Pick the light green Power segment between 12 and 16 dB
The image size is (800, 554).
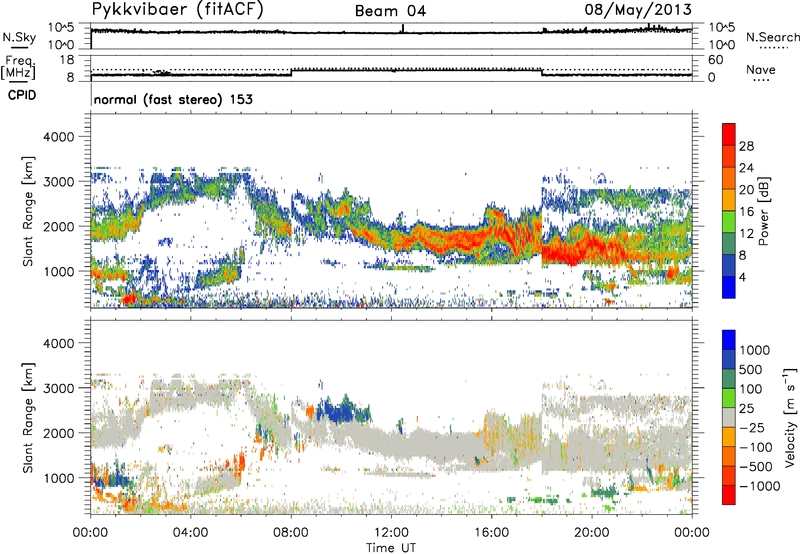(x=729, y=222)
